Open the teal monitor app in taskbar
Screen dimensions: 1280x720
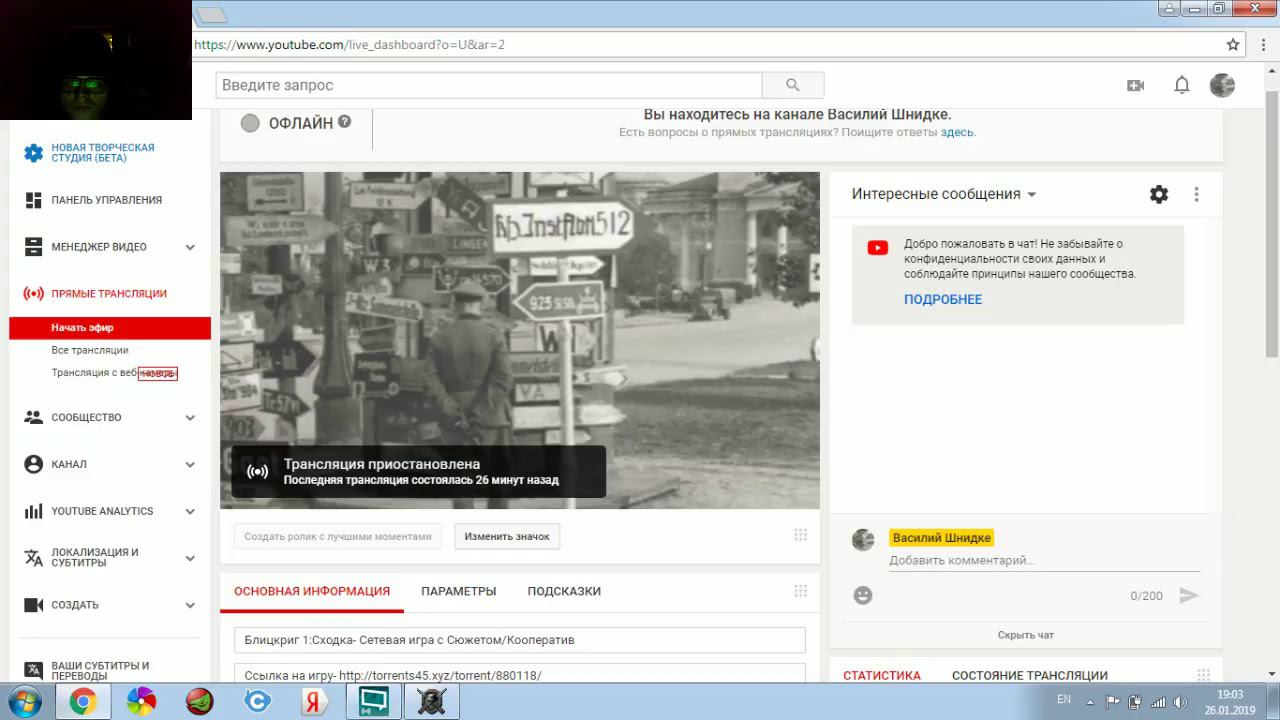click(x=374, y=702)
